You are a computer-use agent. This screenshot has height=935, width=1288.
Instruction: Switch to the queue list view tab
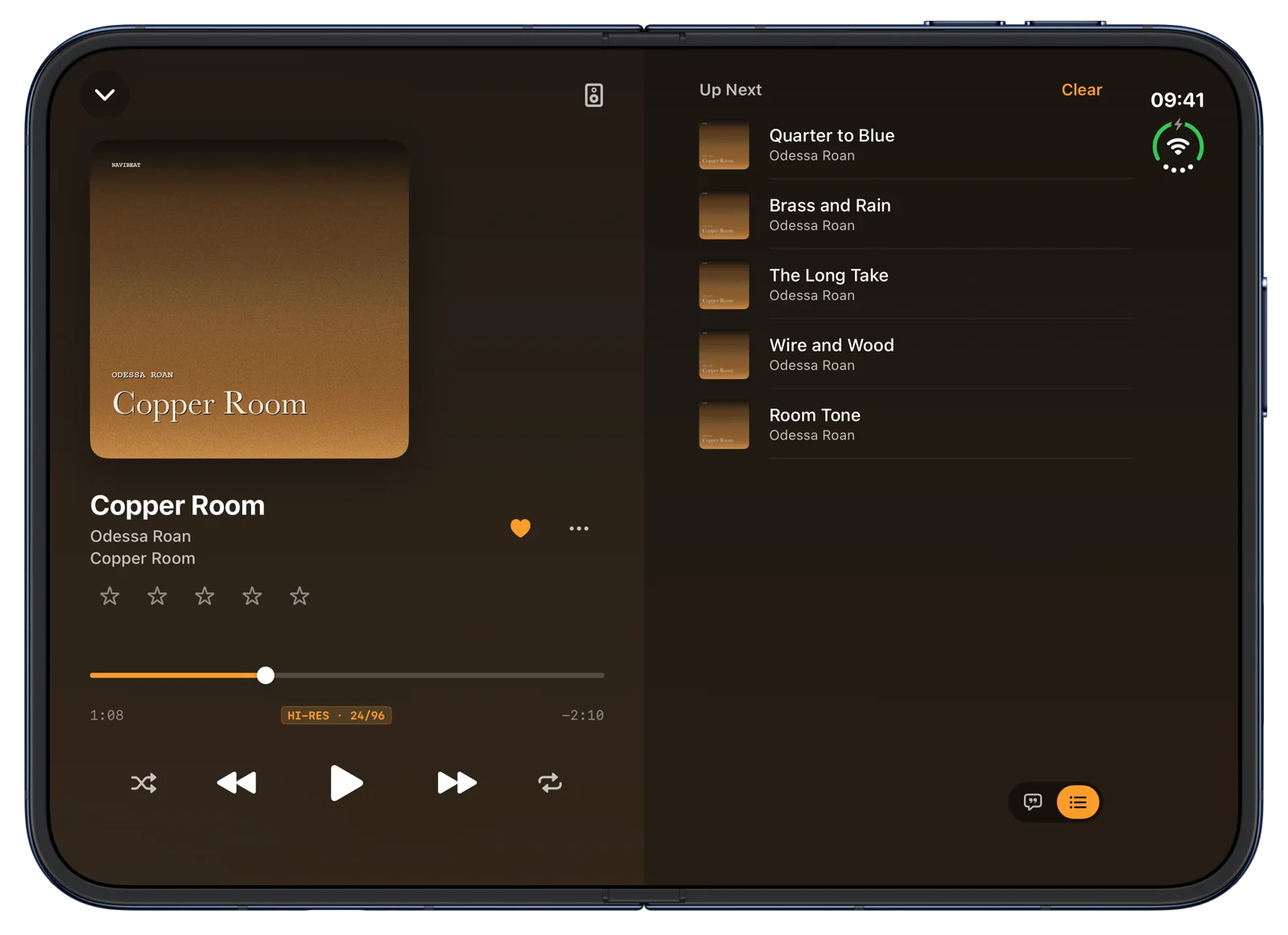click(1078, 802)
